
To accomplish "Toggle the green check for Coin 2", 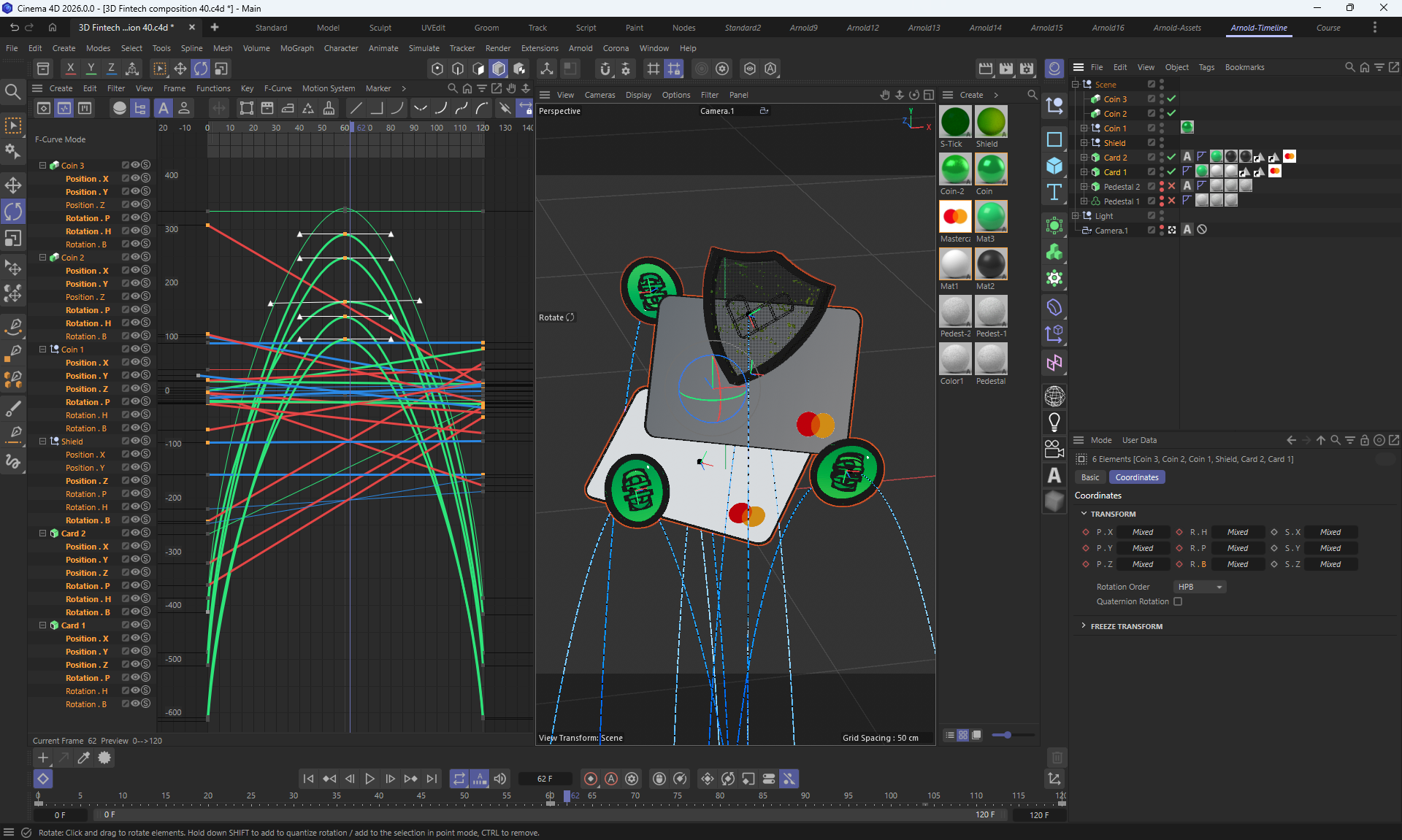I will [1171, 113].
